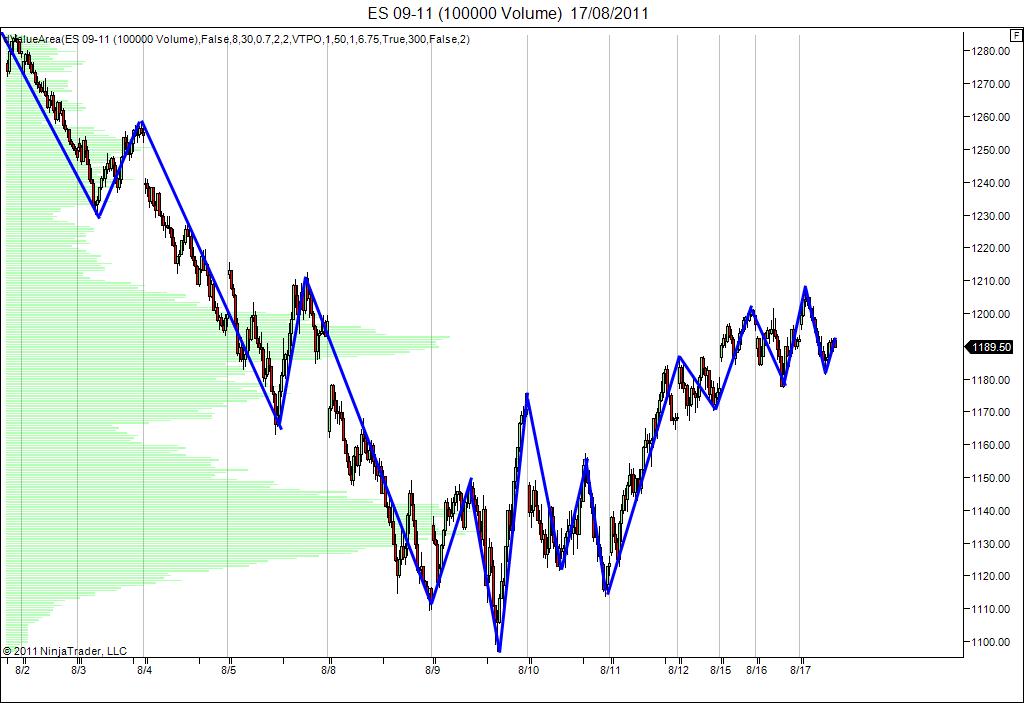Image resolution: width=1024 pixels, height=703 pixels.
Task: Click the 1180.00 price axis label
Action: pyautogui.click(x=992, y=380)
